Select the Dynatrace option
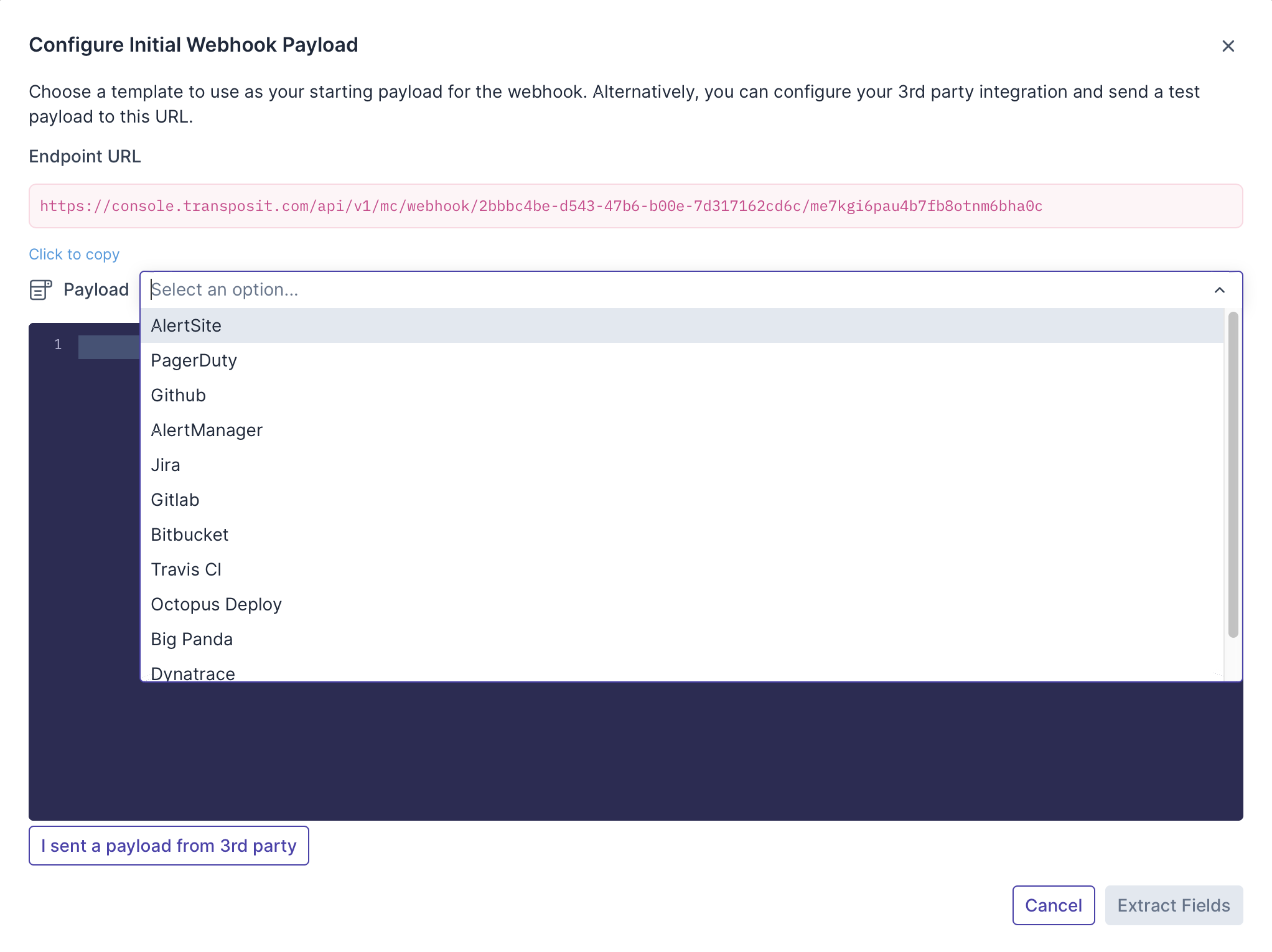The height and width of the screenshot is (952, 1272). pos(193,673)
